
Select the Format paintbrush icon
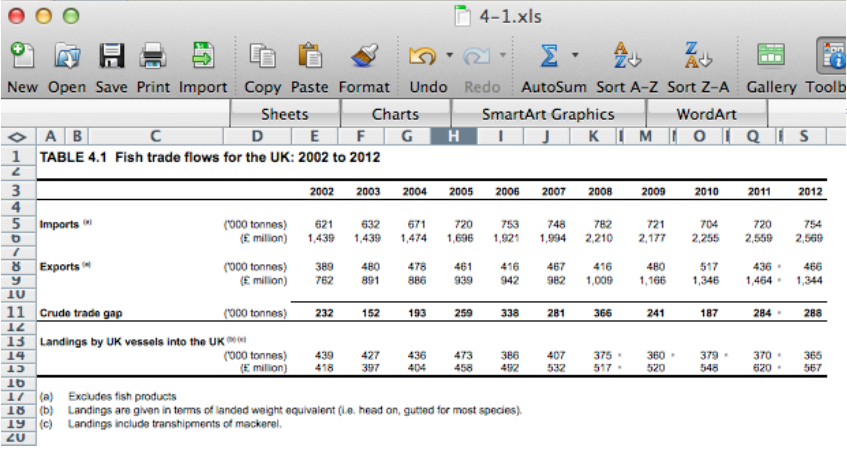point(364,55)
